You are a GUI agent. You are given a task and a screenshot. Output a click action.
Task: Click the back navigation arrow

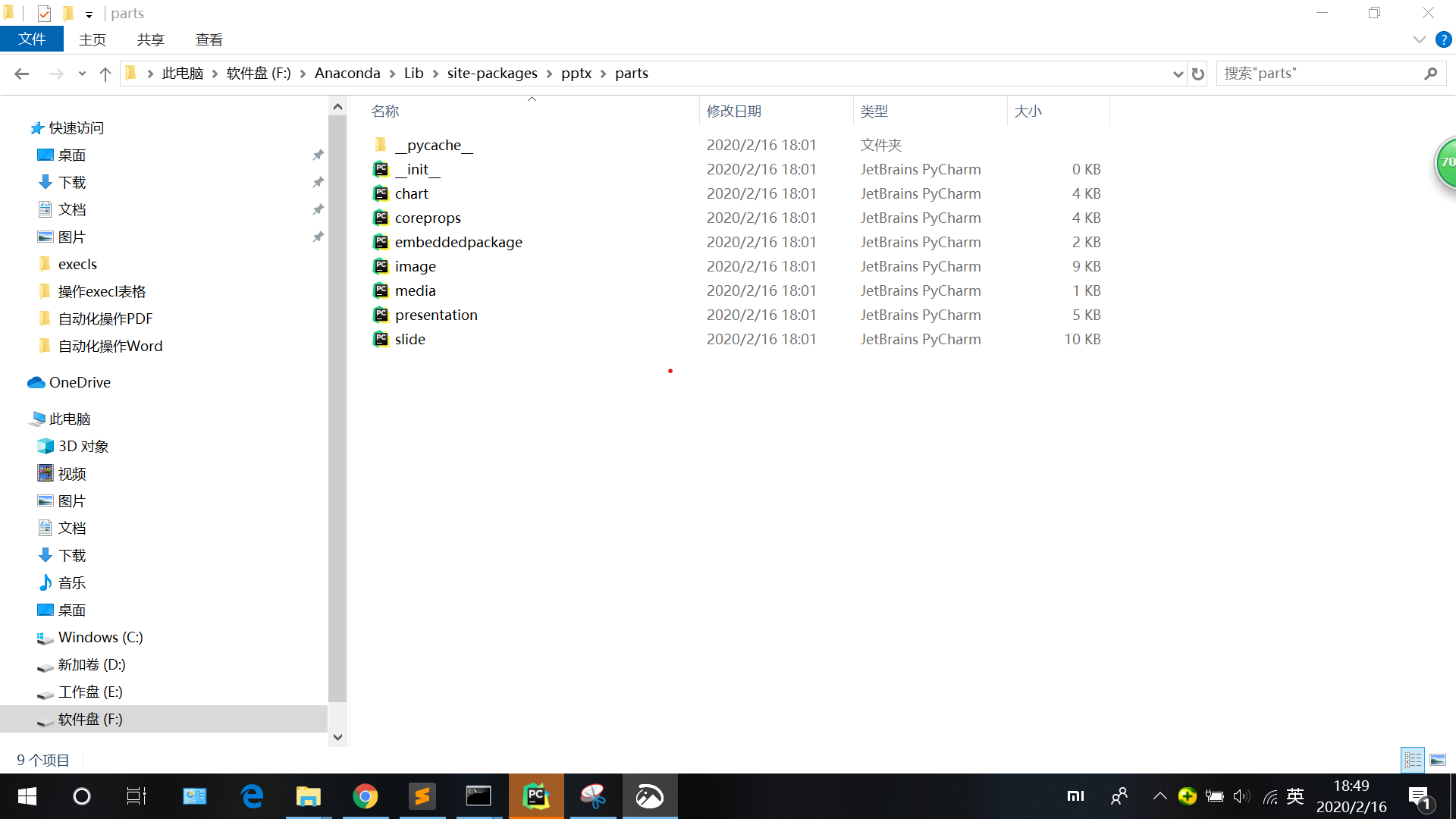pyautogui.click(x=21, y=74)
